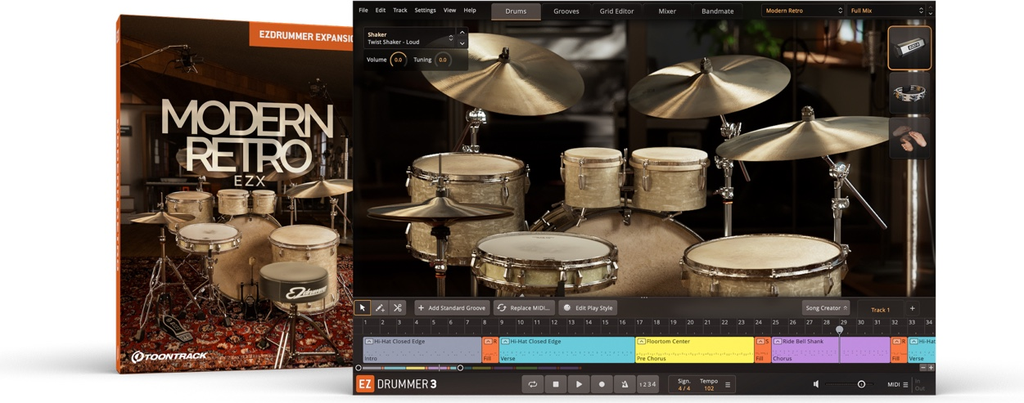Toggle the metronome
Screen dimensions: 1024x403
[625, 384]
